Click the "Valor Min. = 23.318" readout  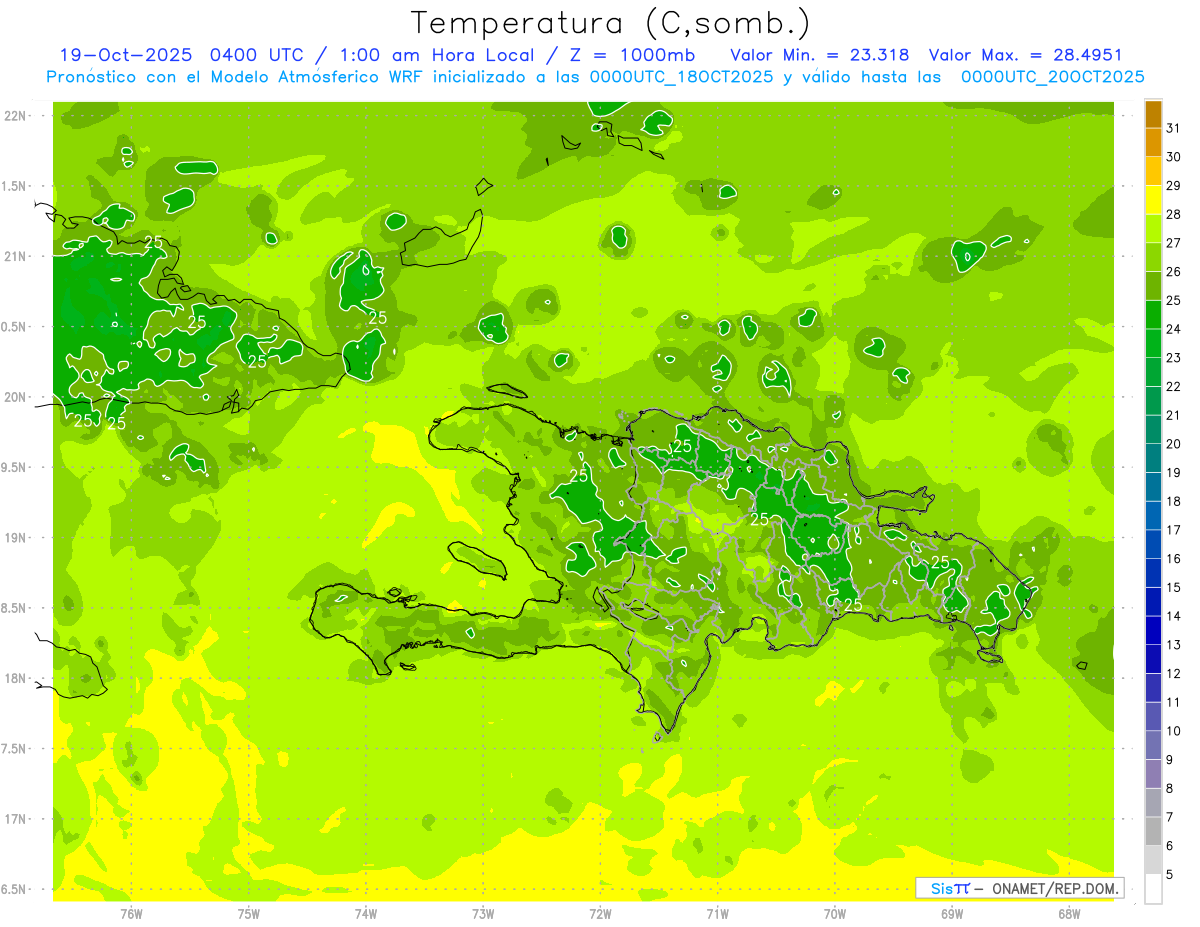click(x=819, y=55)
